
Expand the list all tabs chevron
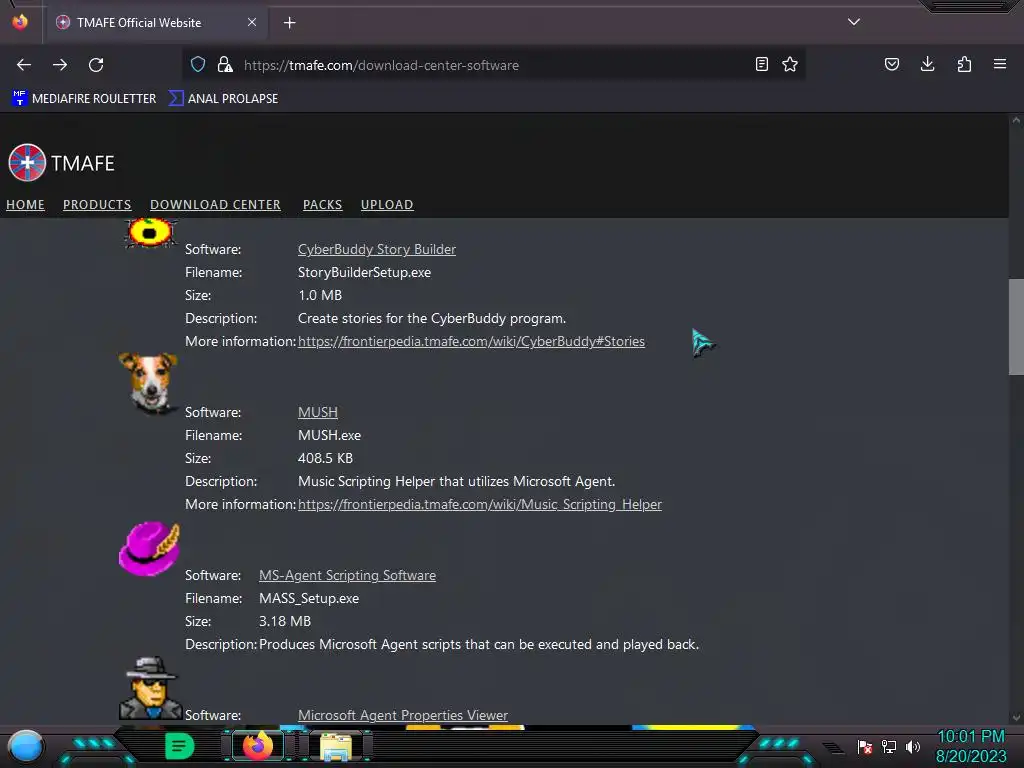click(854, 22)
